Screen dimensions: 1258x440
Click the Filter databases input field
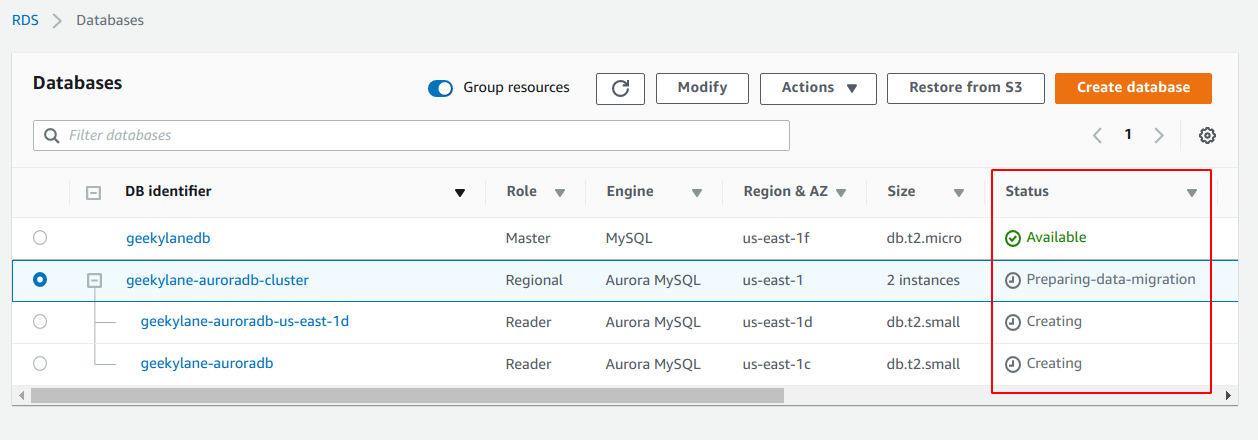click(x=411, y=135)
